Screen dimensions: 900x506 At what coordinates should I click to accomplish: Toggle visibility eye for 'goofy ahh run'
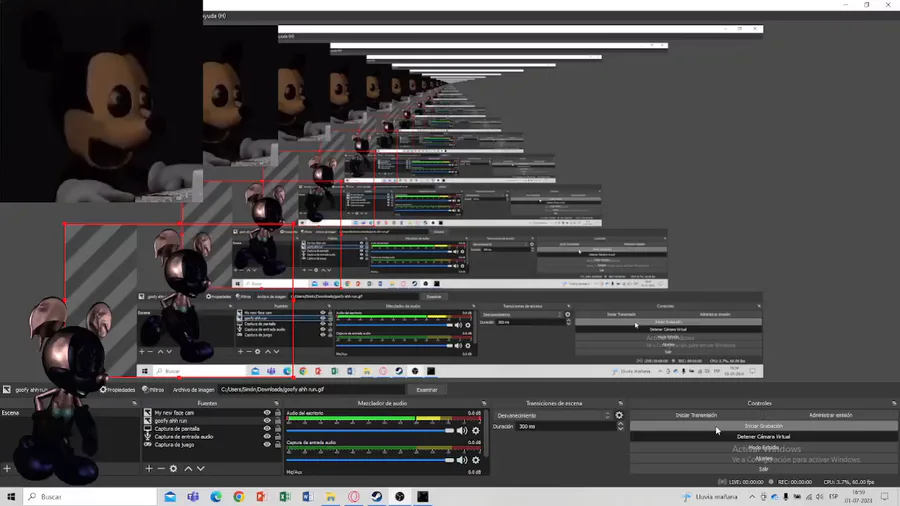point(267,421)
